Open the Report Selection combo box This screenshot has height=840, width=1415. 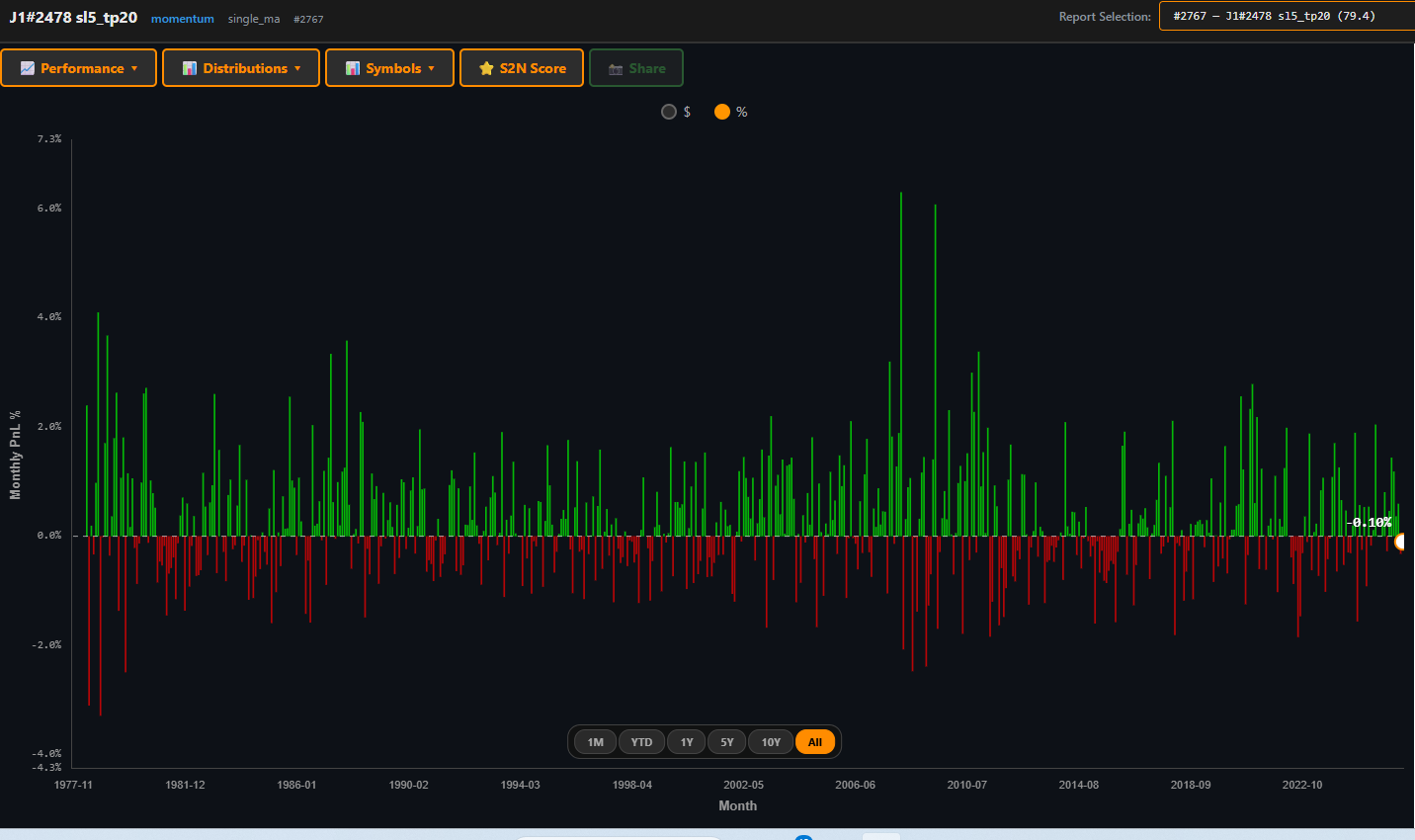(x=1287, y=16)
